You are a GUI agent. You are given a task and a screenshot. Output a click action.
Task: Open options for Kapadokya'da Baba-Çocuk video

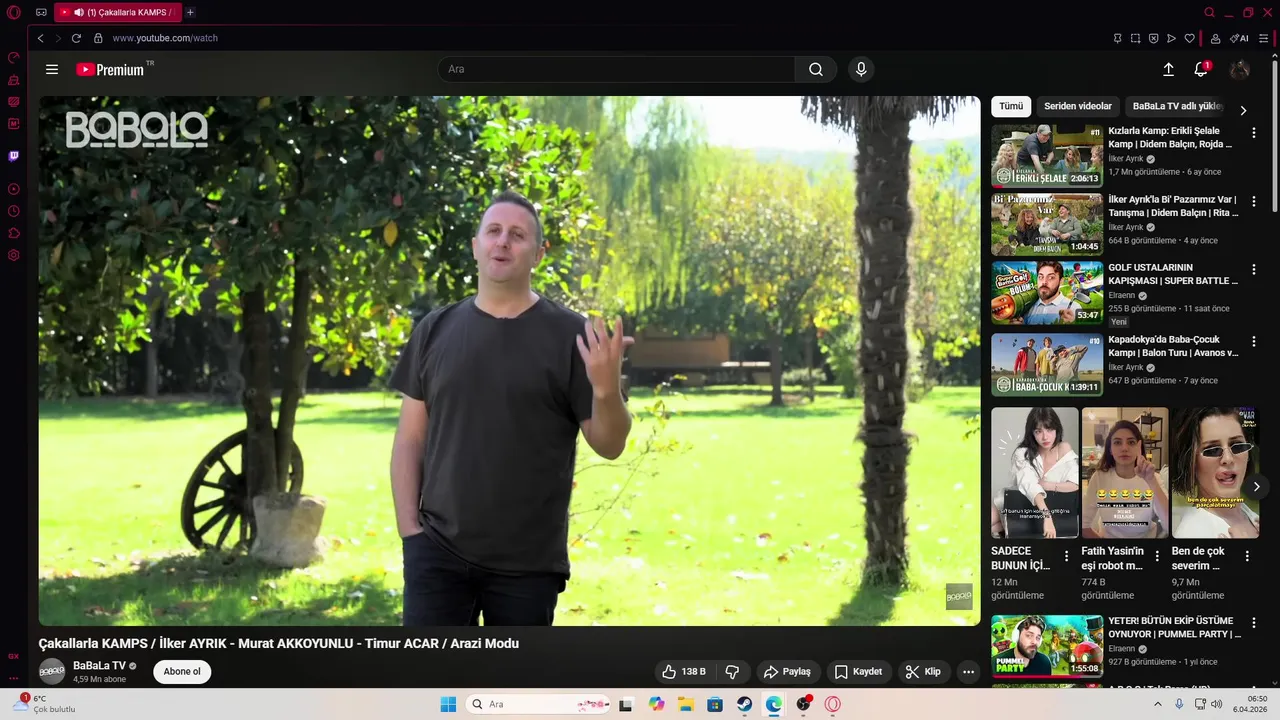click(1254, 341)
